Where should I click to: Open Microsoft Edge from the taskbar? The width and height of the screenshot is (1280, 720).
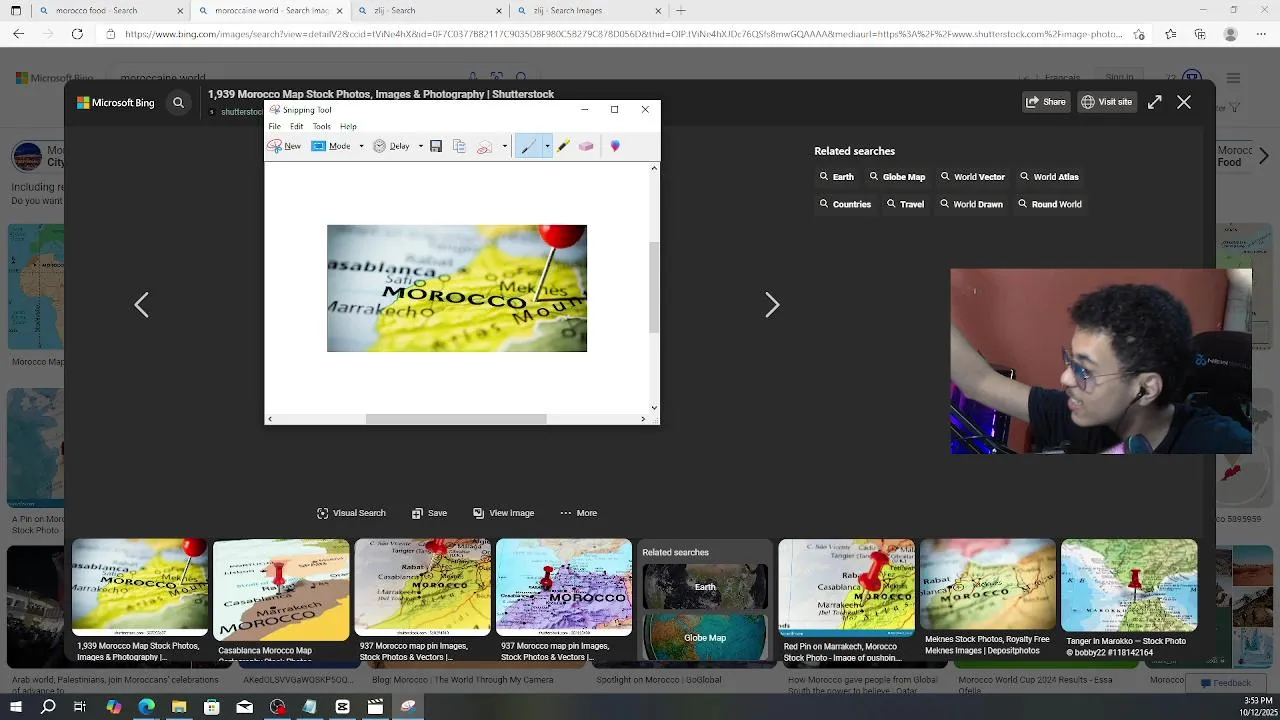[x=147, y=707]
